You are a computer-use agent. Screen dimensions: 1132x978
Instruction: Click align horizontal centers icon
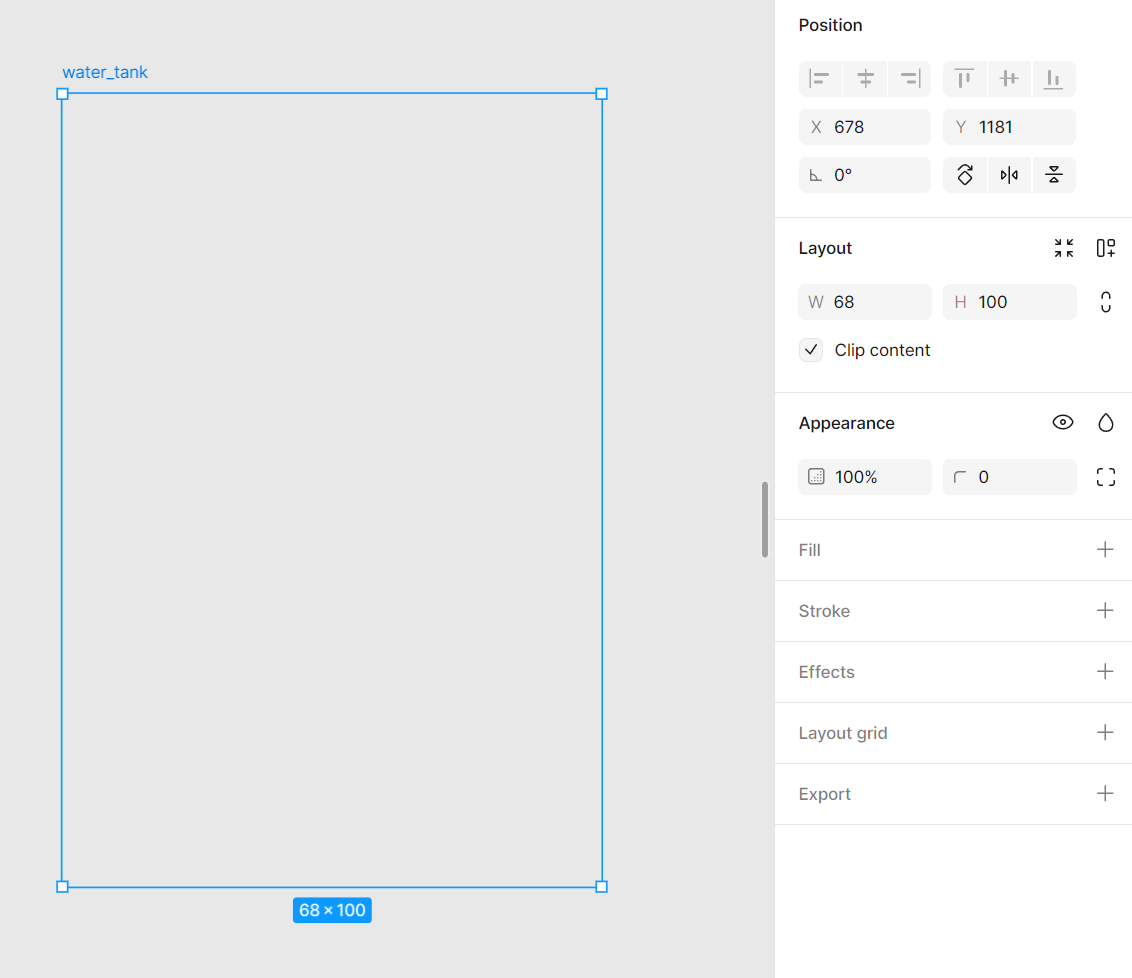[x=865, y=79]
